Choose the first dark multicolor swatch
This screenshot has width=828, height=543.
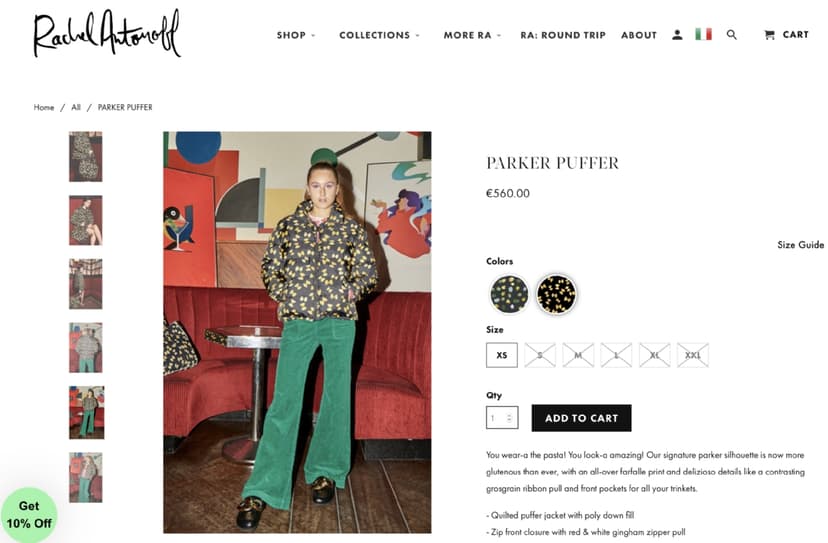coord(509,294)
